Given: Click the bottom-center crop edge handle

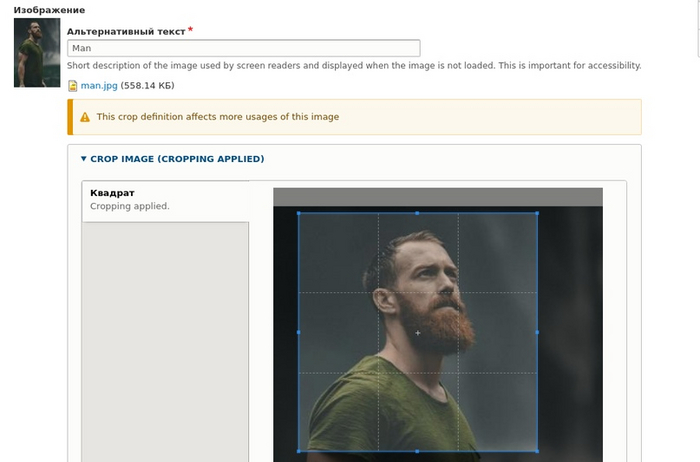Looking at the screenshot, I should (417, 451).
